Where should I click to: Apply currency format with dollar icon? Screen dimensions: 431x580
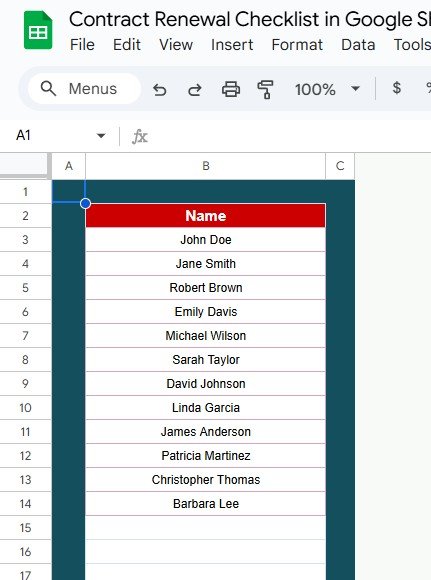tap(397, 88)
